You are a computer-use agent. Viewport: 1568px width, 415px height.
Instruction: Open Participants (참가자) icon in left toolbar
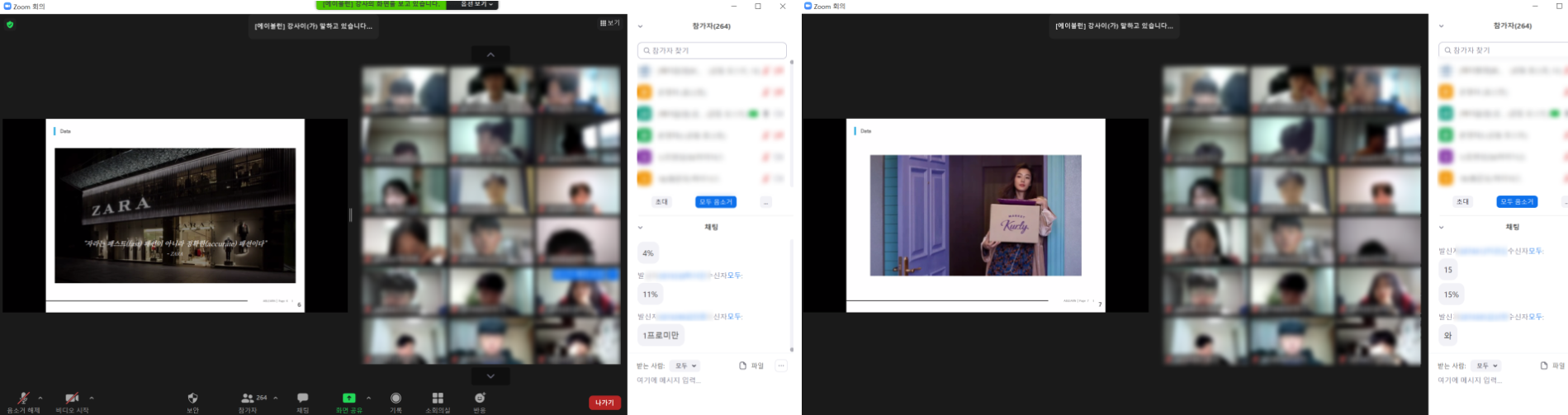[247, 398]
